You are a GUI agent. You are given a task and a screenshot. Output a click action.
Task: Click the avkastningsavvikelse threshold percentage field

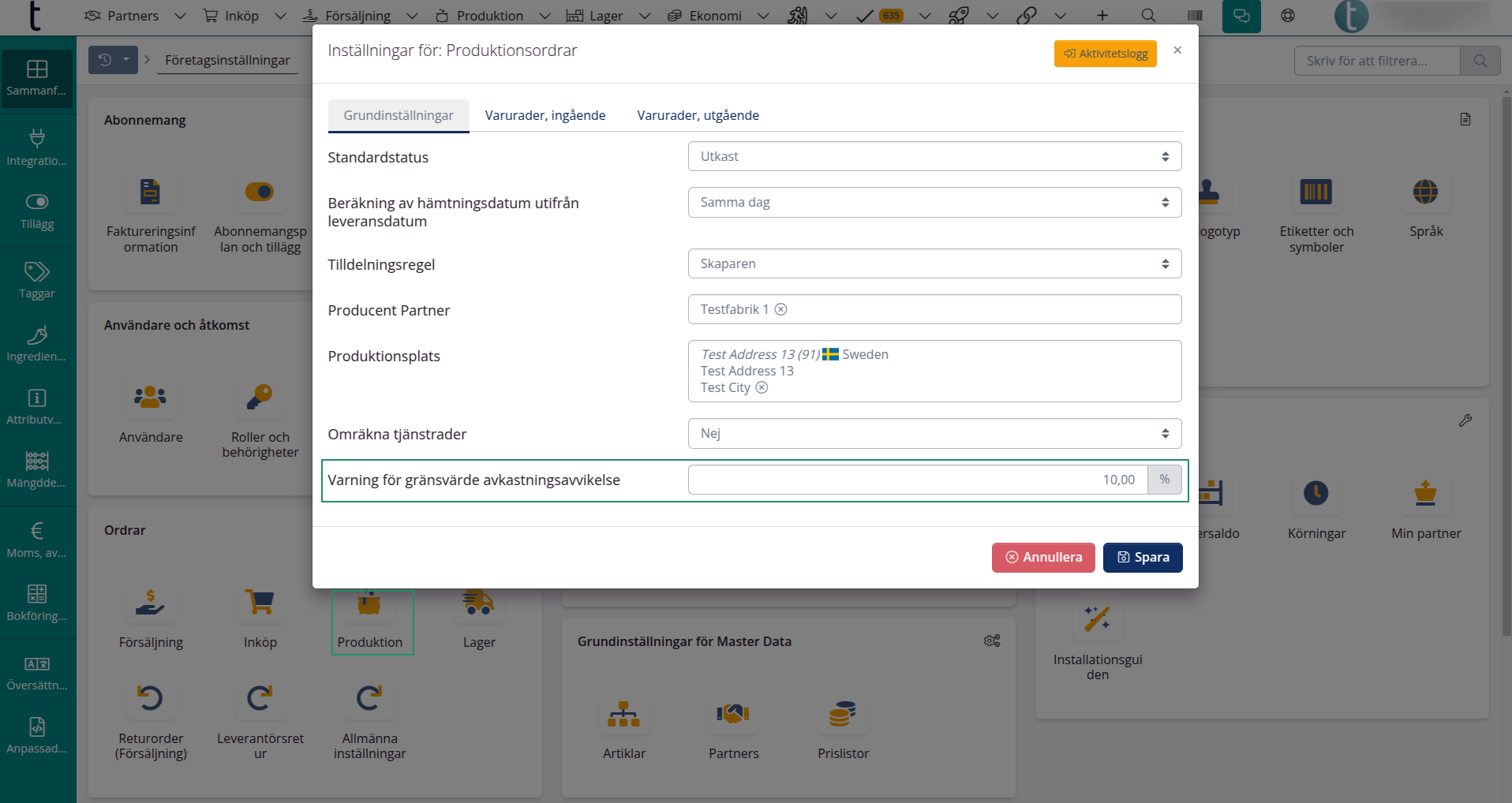coord(917,480)
